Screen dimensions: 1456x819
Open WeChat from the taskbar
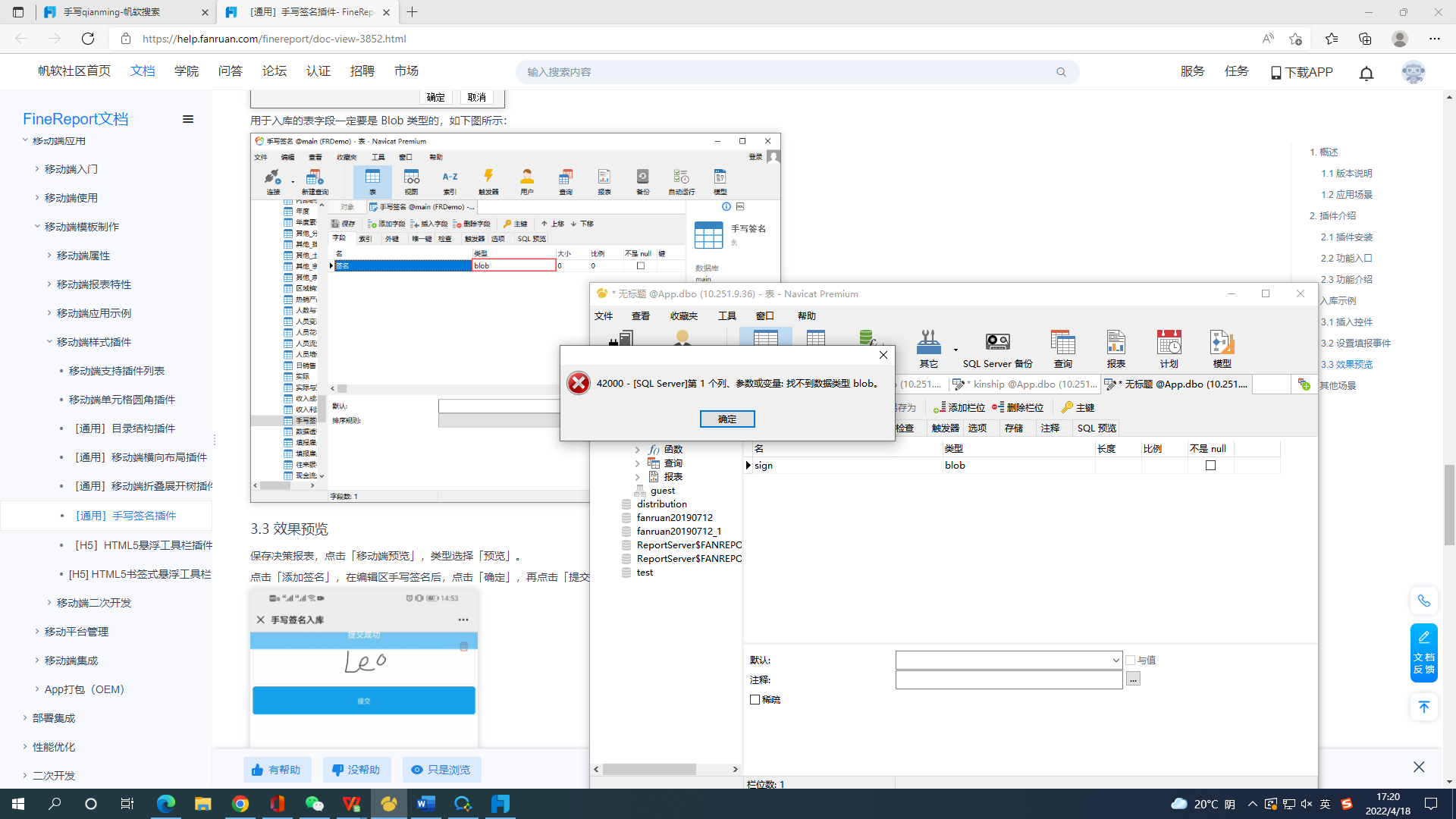pos(314,804)
